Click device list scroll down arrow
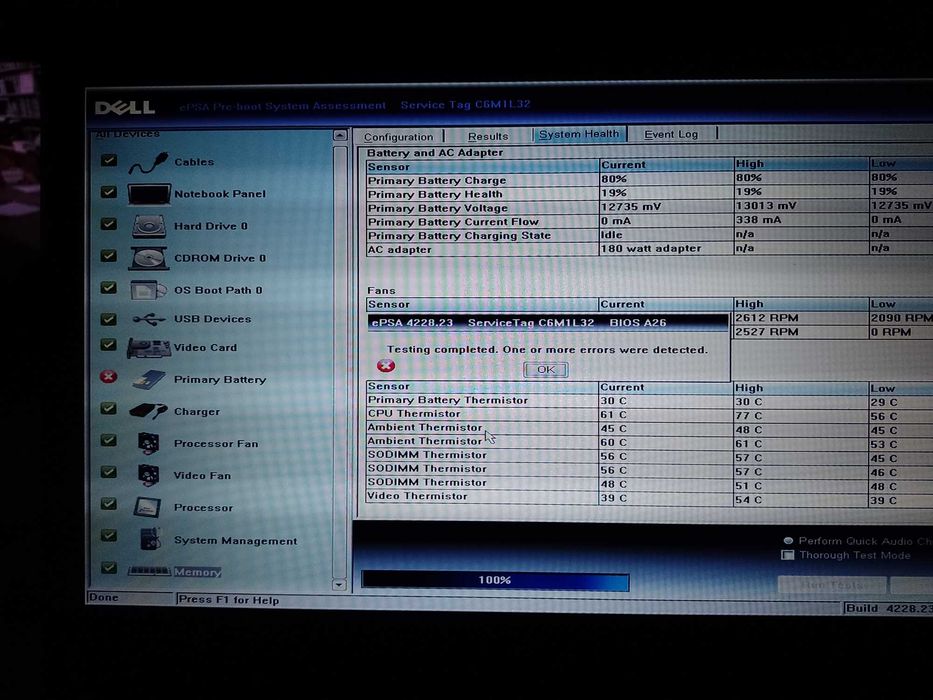933x700 pixels. click(x=340, y=585)
